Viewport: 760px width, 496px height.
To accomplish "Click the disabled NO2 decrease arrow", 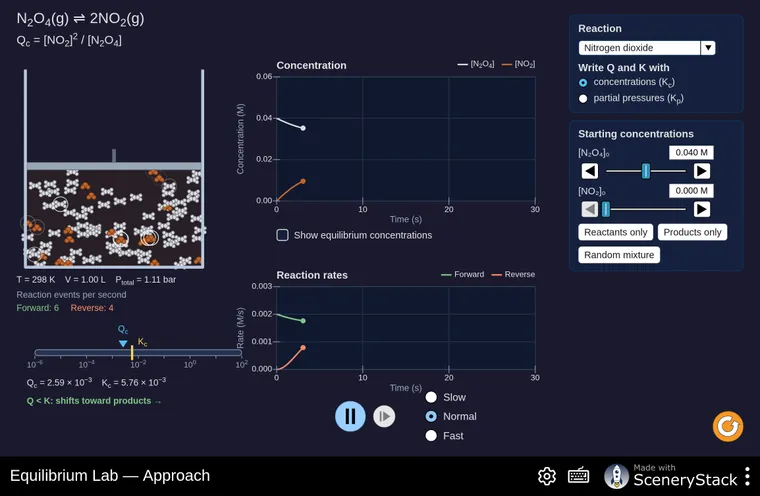I will click(x=589, y=209).
